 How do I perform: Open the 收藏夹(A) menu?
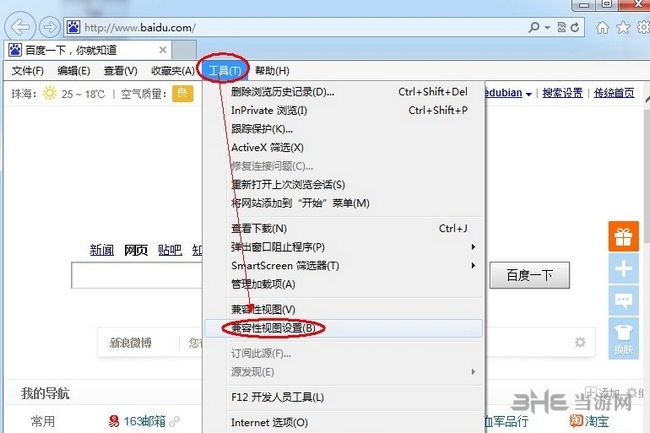172,71
